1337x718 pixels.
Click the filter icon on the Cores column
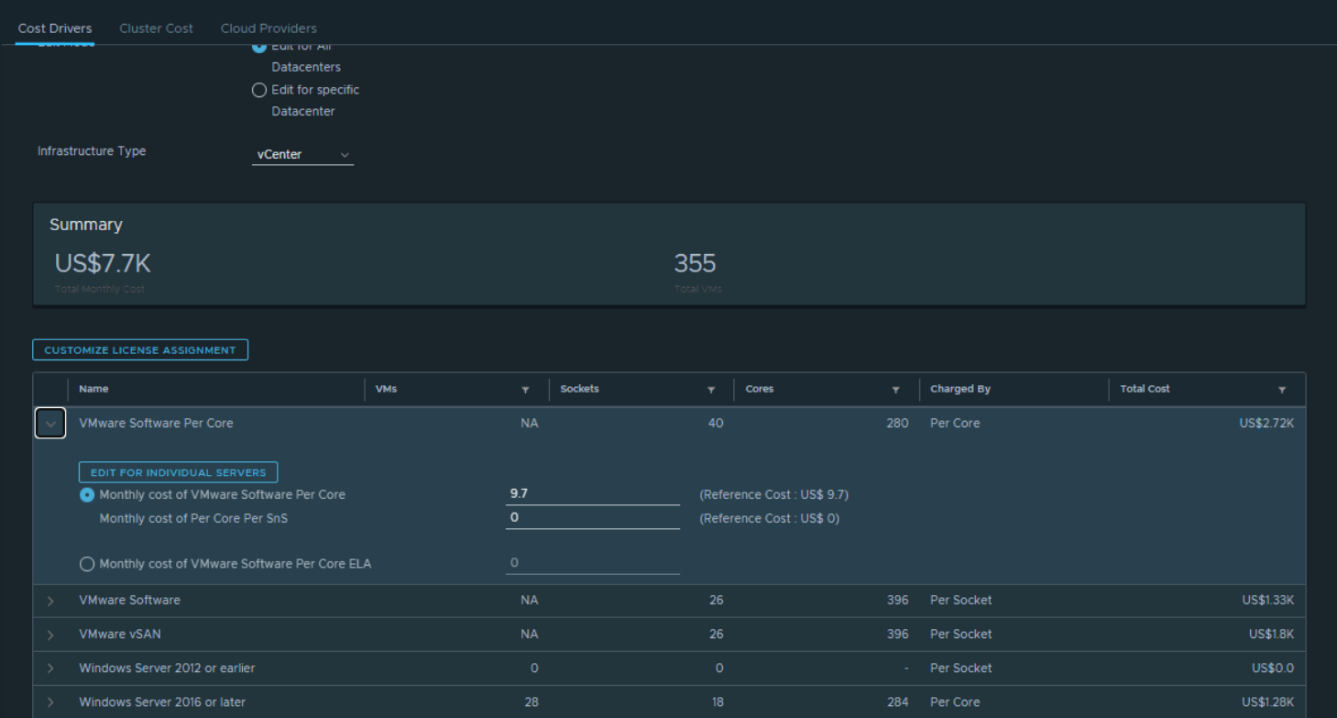(x=896, y=389)
